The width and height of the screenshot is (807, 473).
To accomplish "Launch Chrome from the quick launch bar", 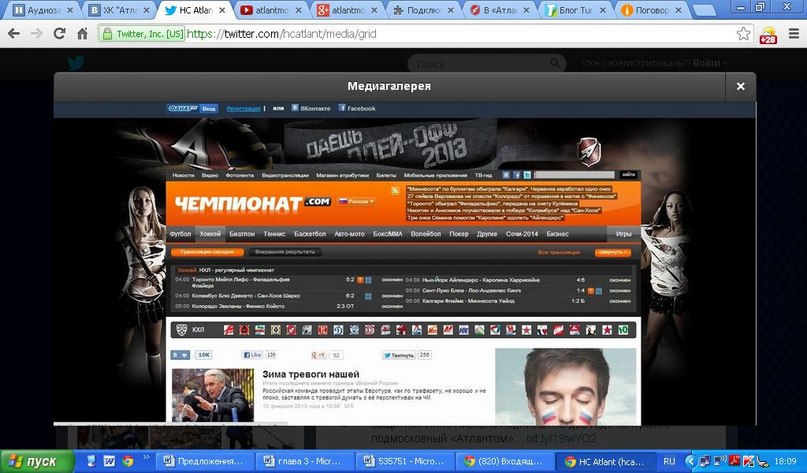I will [x=127, y=461].
